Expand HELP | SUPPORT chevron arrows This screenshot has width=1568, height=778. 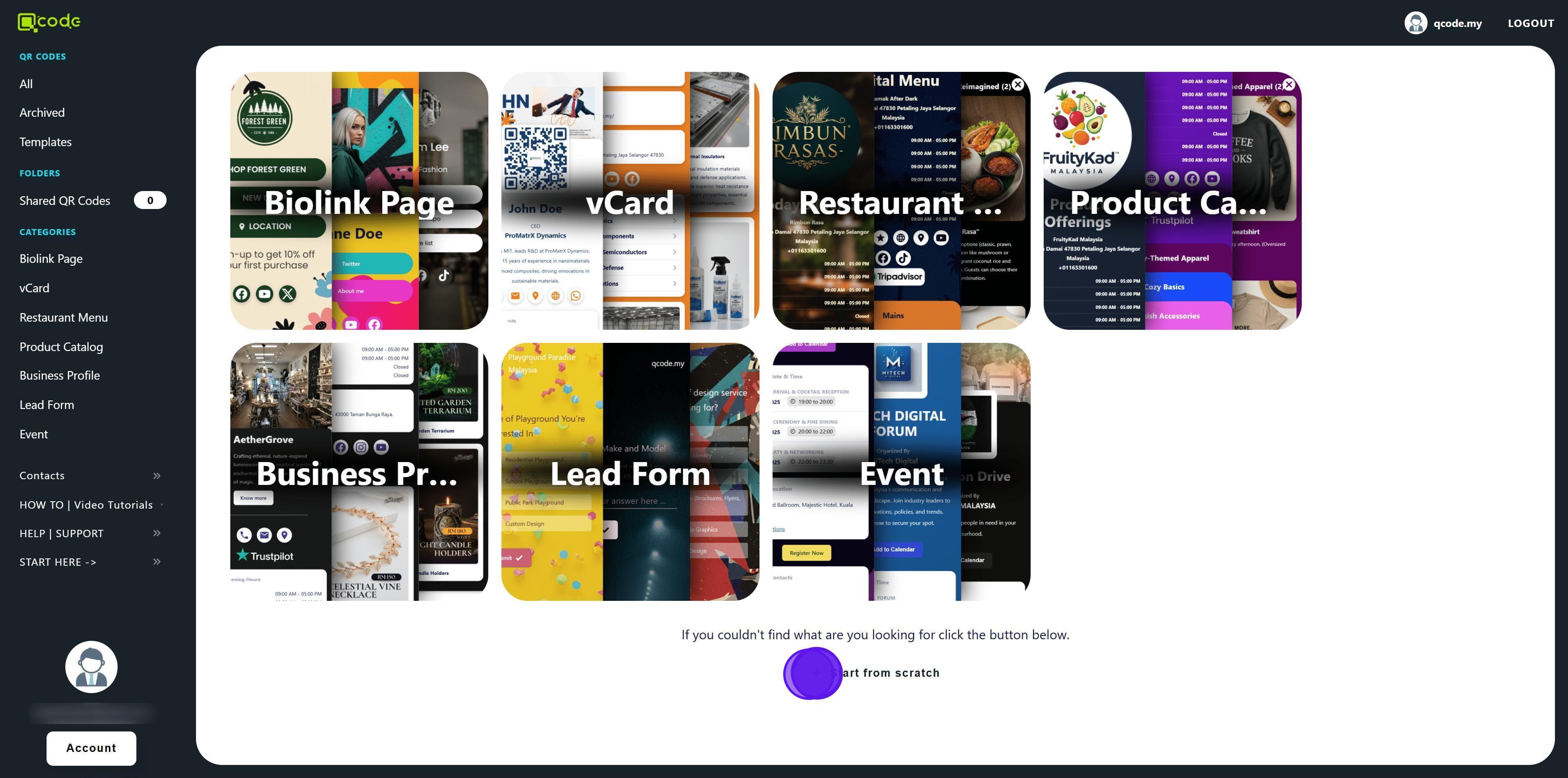tap(156, 533)
